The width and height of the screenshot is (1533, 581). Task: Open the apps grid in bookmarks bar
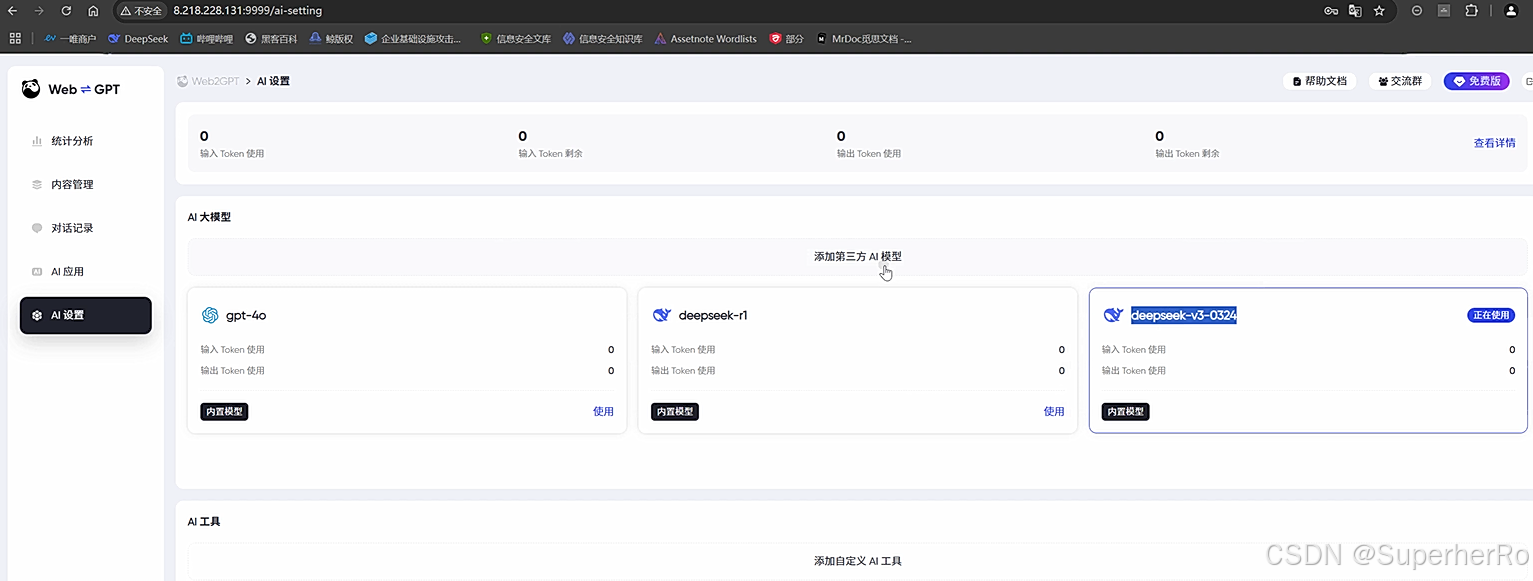coord(15,39)
